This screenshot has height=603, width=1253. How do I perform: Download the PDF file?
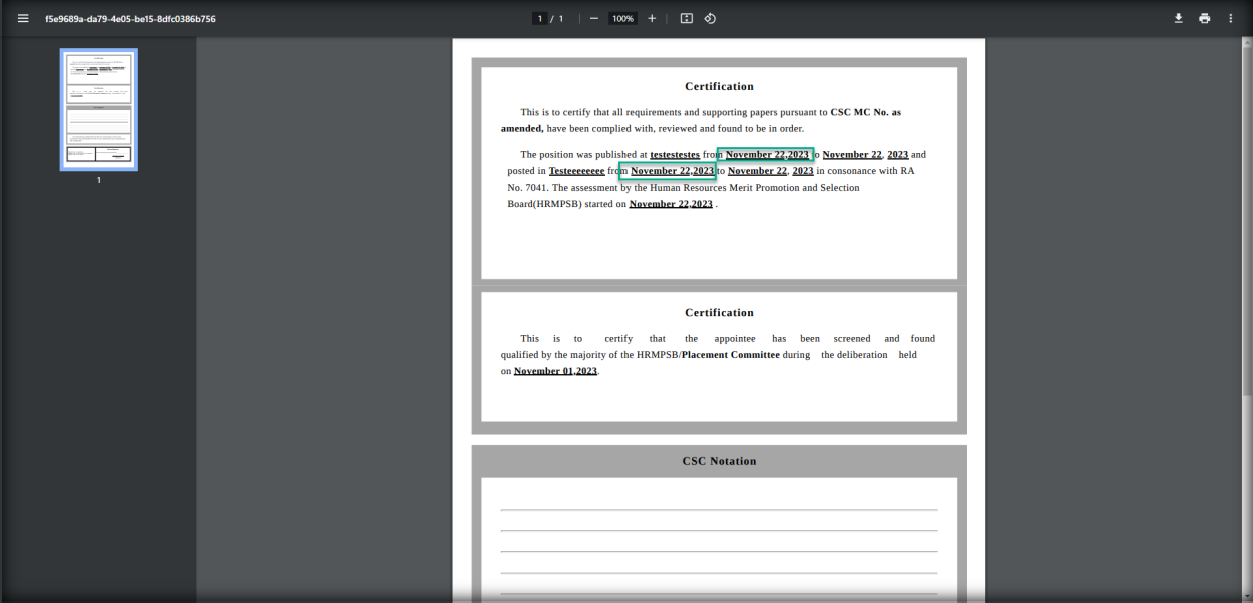tap(1178, 18)
